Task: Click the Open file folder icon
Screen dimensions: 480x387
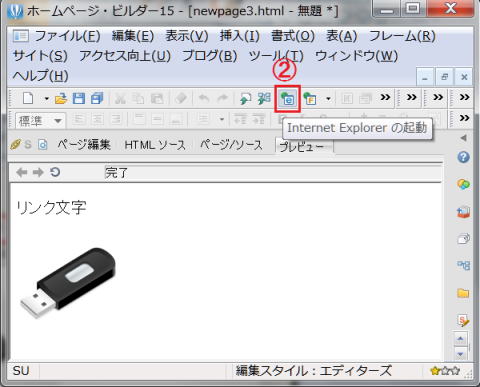Action: click(x=61, y=99)
